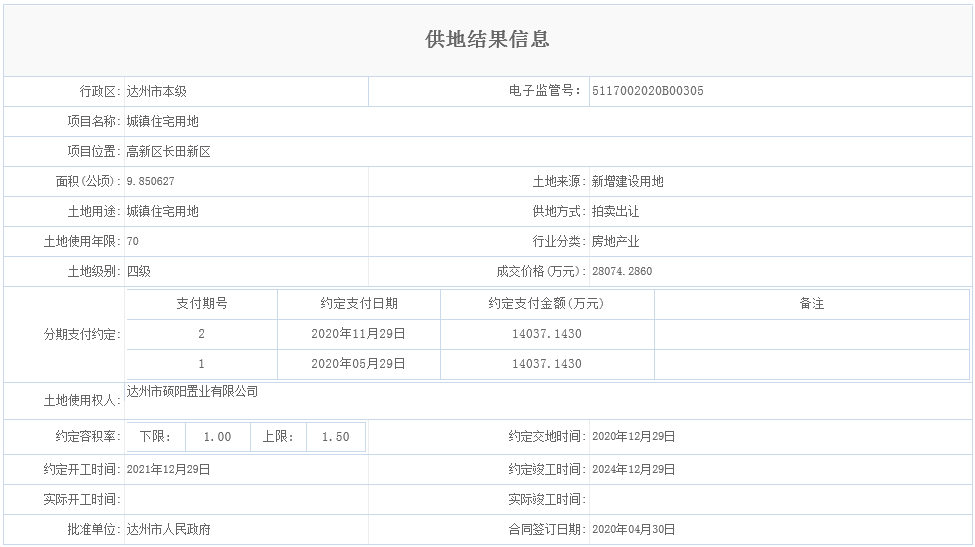
Task: Select the supervision number 5117002020B00305
Action: (647, 91)
